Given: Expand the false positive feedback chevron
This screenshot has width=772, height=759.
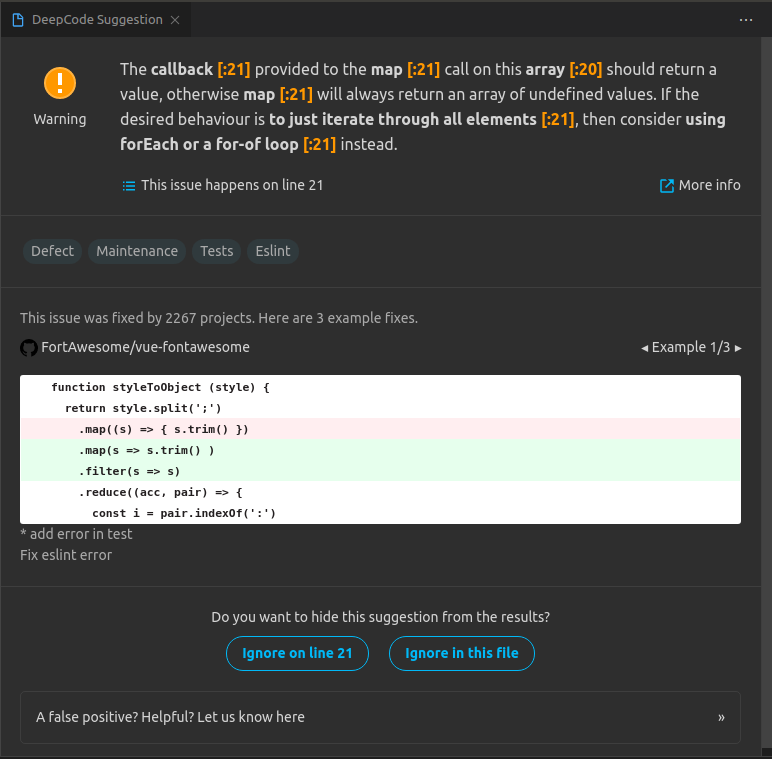Looking at the screenshot, I should pos(721,717).
